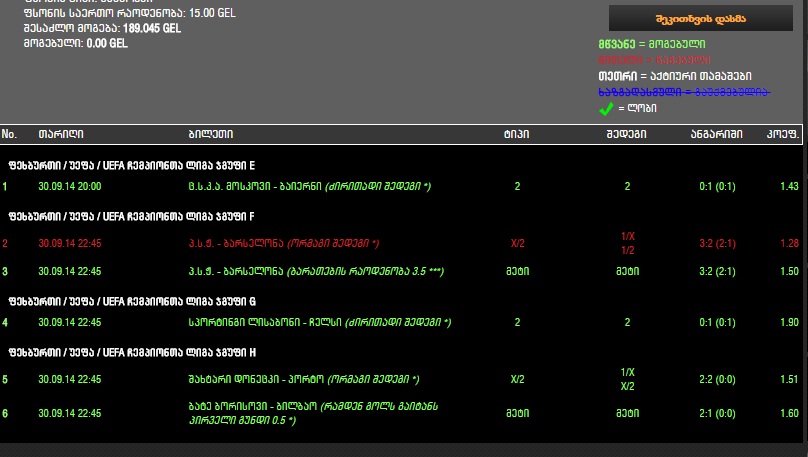Click the red 3:2 (2:1) score
Image resolution: width=808 pixels, height=457 pixels.
pyautogui.click(x=717, y=243)
